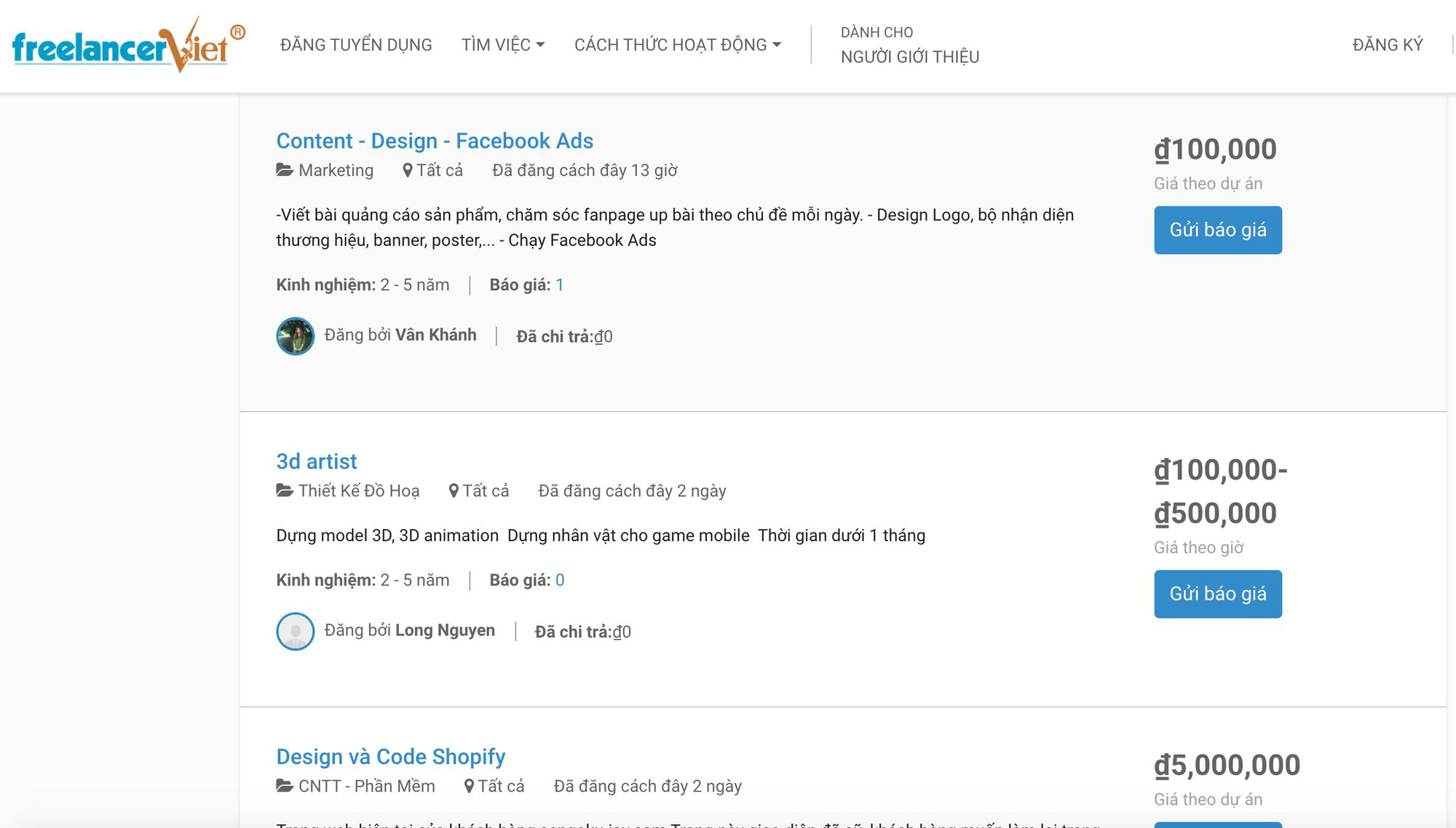Viewport: 1456px width, 828px height.
Task: Click location pin icon beside Marketing
Action: click(x=408, y=170)
